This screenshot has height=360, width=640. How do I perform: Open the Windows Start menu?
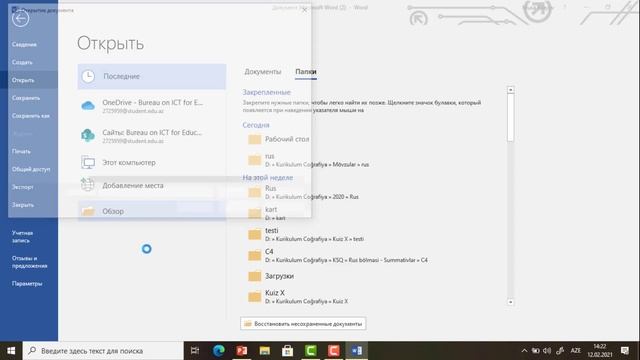pyautogui.click(x=11, y=351)
